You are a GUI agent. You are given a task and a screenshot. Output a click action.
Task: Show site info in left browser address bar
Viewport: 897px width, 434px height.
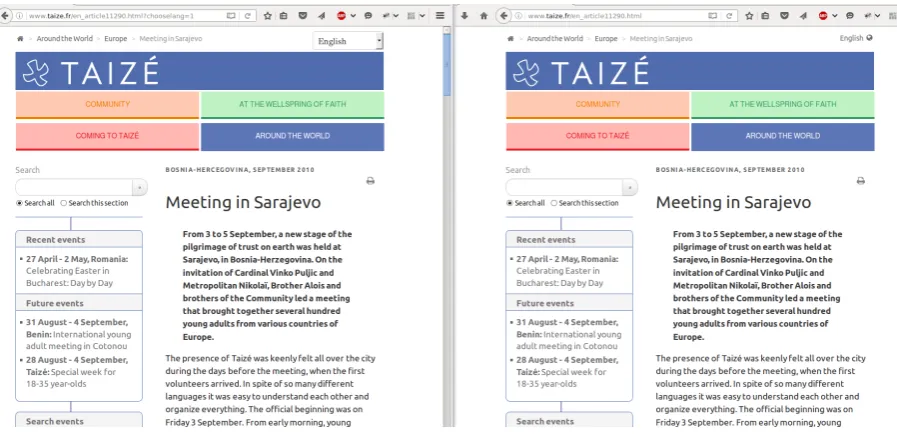(x=19, y=16)
